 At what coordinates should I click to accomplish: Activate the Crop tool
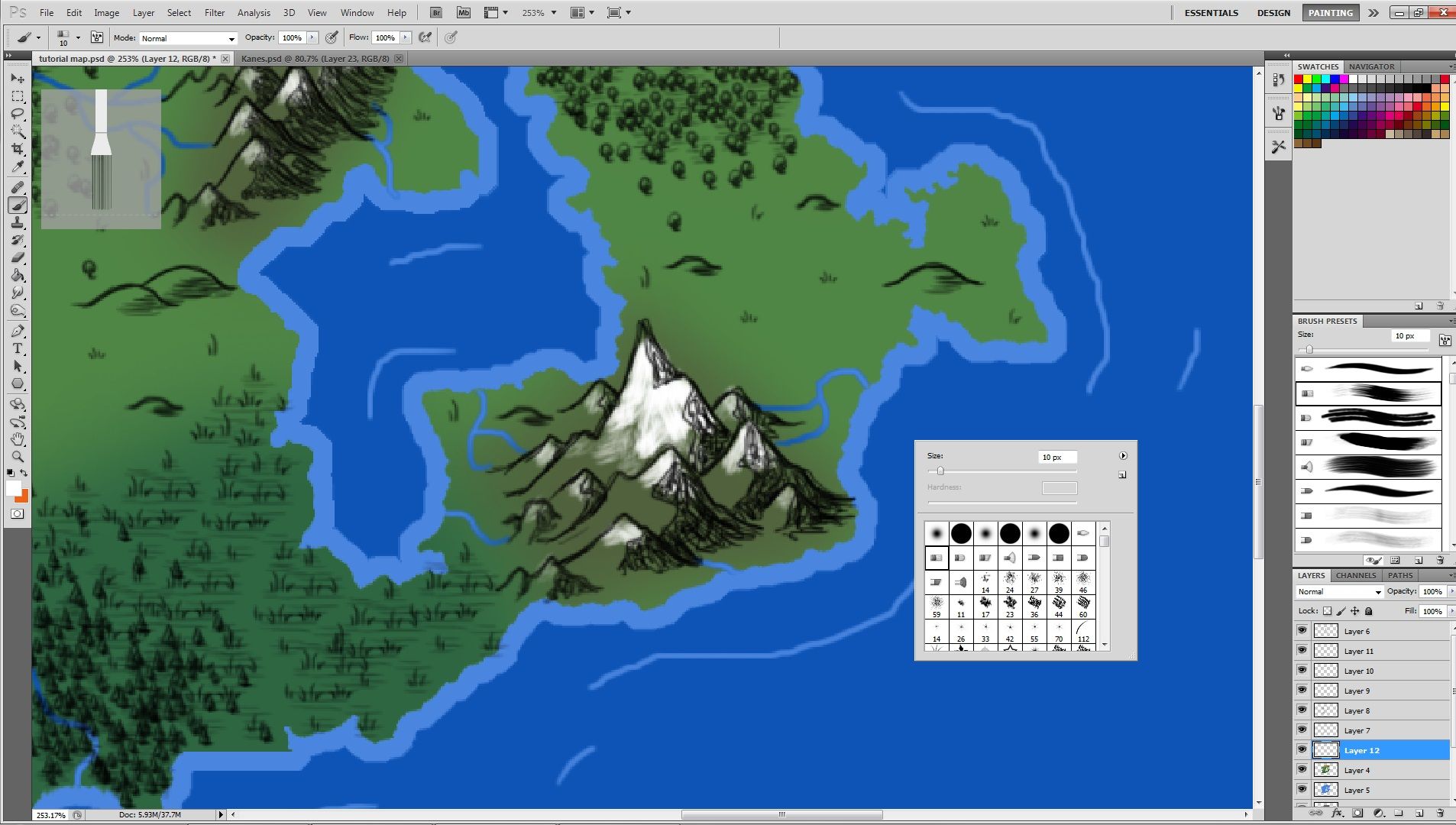pyautogui.click(x=18, y=149)
